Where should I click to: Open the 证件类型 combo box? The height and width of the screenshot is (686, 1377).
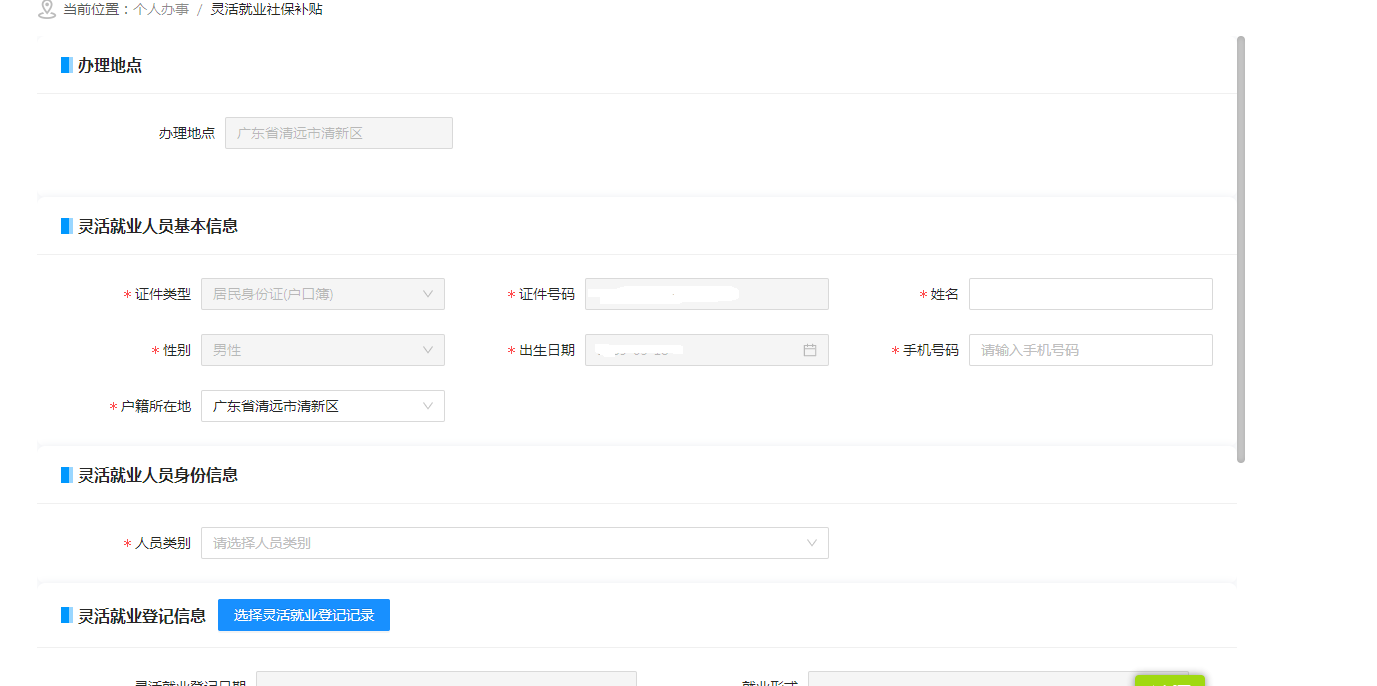322,293
